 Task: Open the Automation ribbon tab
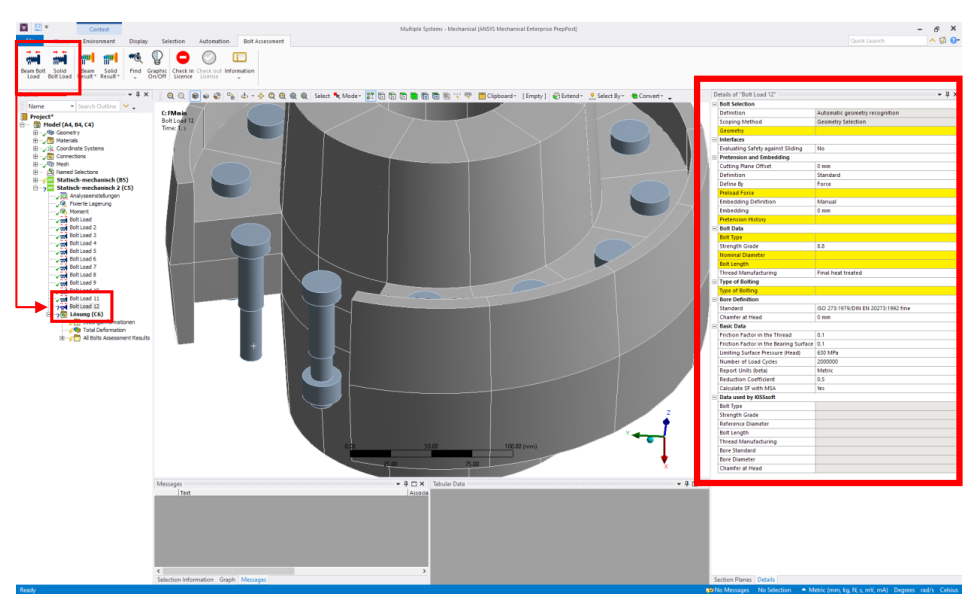pyautogui.click(x=214, y=41)
